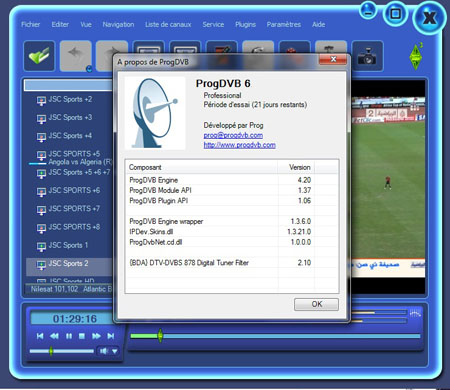Select the JSC Sports +2 channel
Image resolution: width=450 pixels, height=390 pixels.
[70, 99]
